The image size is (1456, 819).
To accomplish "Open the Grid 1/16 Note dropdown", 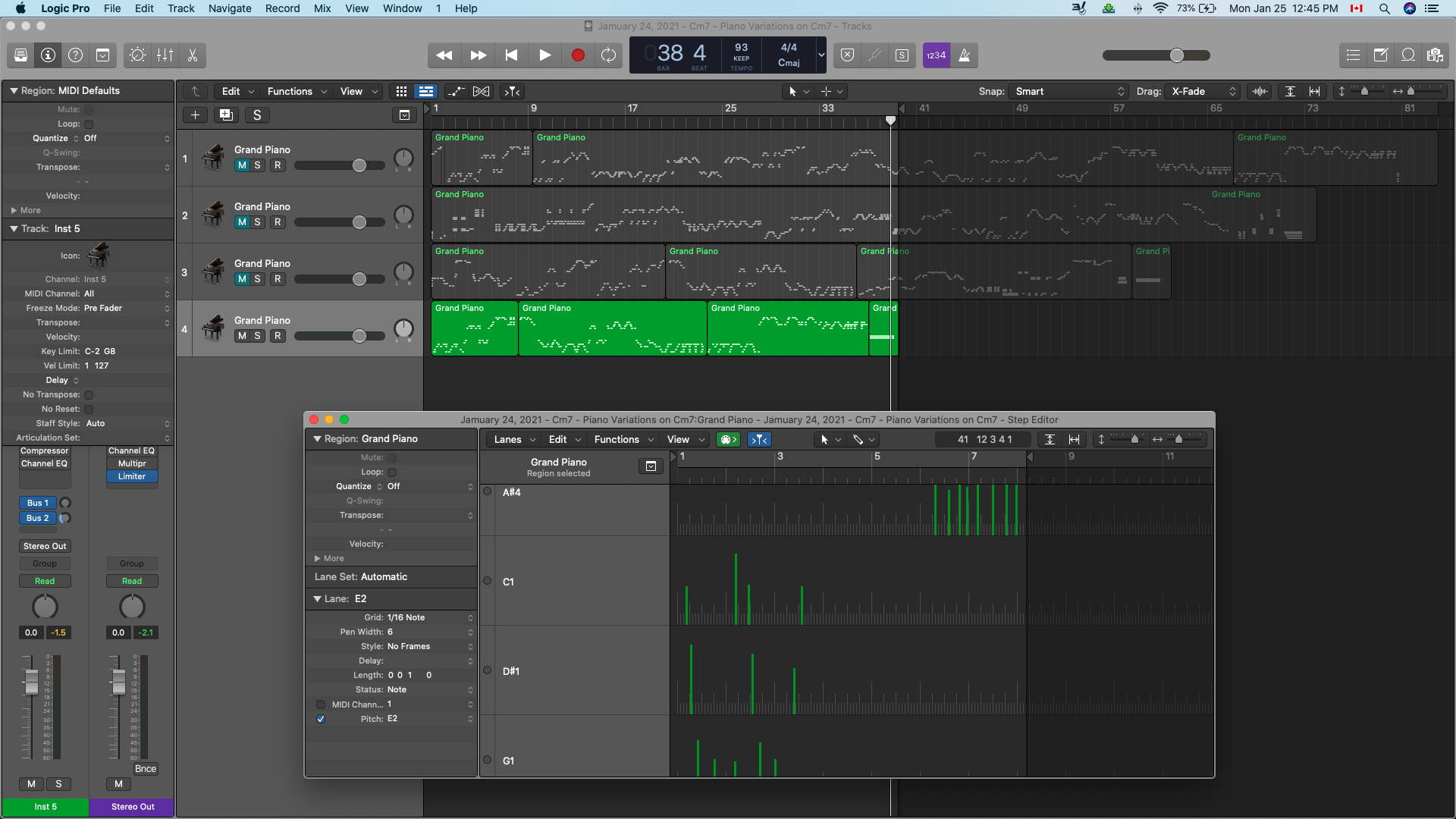I will (429, 618).
